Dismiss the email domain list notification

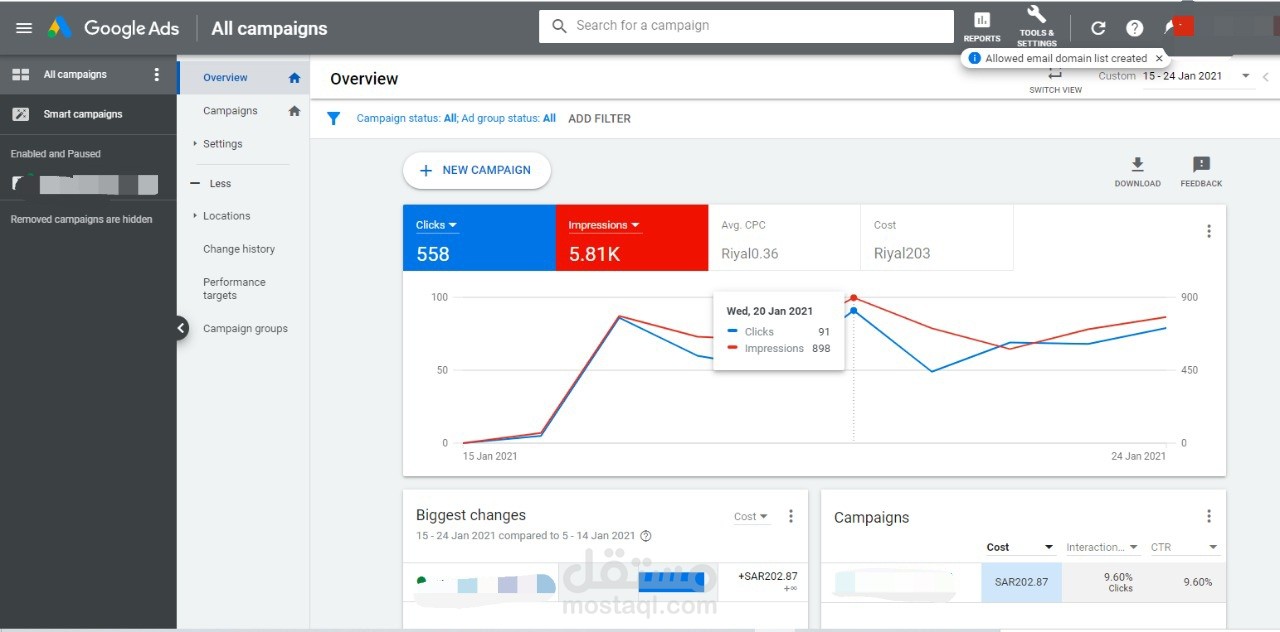1159,58
